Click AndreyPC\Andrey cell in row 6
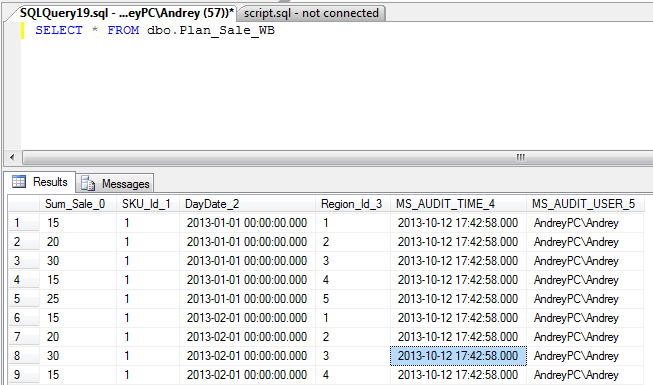The width and height of the screenshot is (653, 385). [585, 318]
